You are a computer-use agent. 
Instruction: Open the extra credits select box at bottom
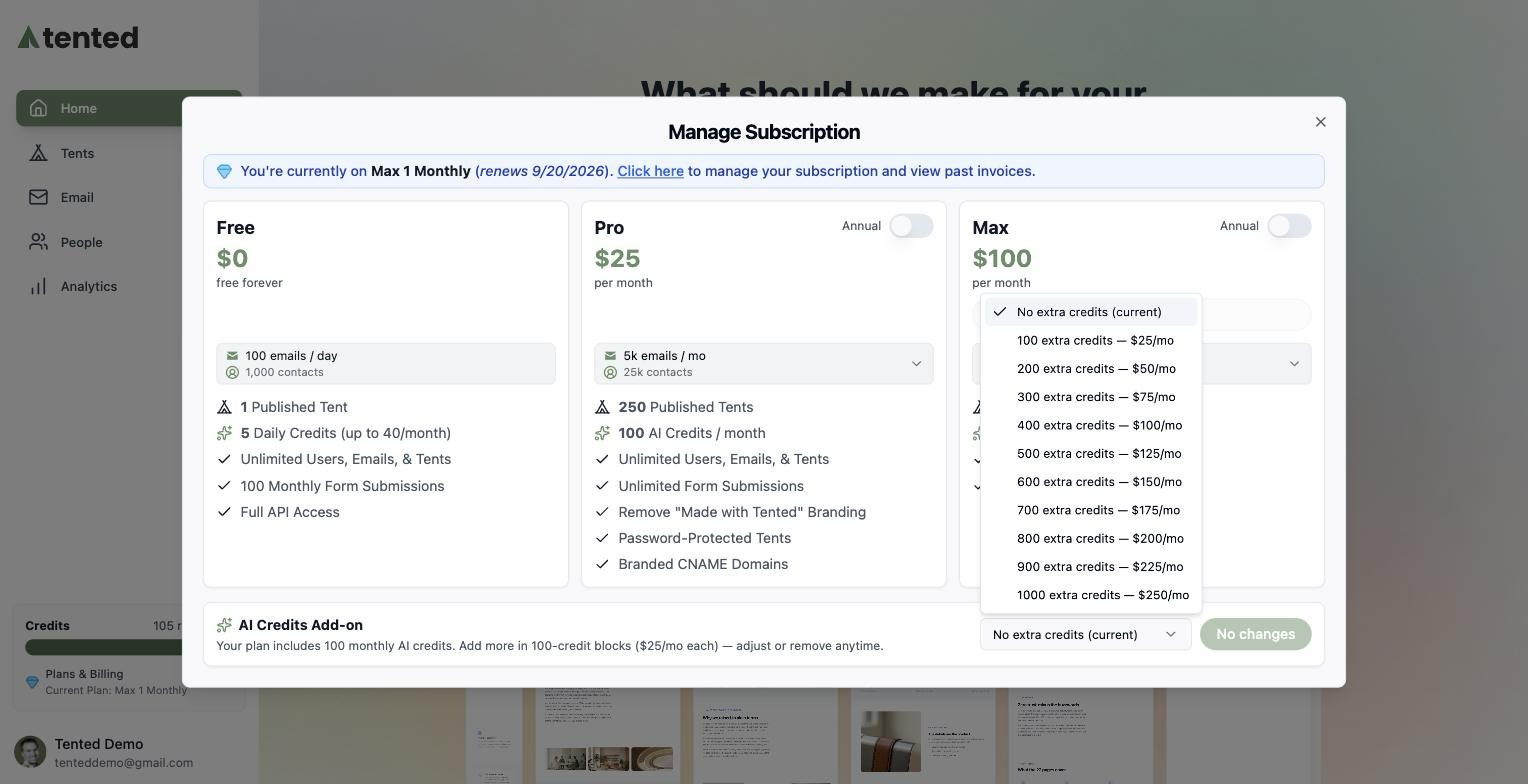pos(1085,634)
